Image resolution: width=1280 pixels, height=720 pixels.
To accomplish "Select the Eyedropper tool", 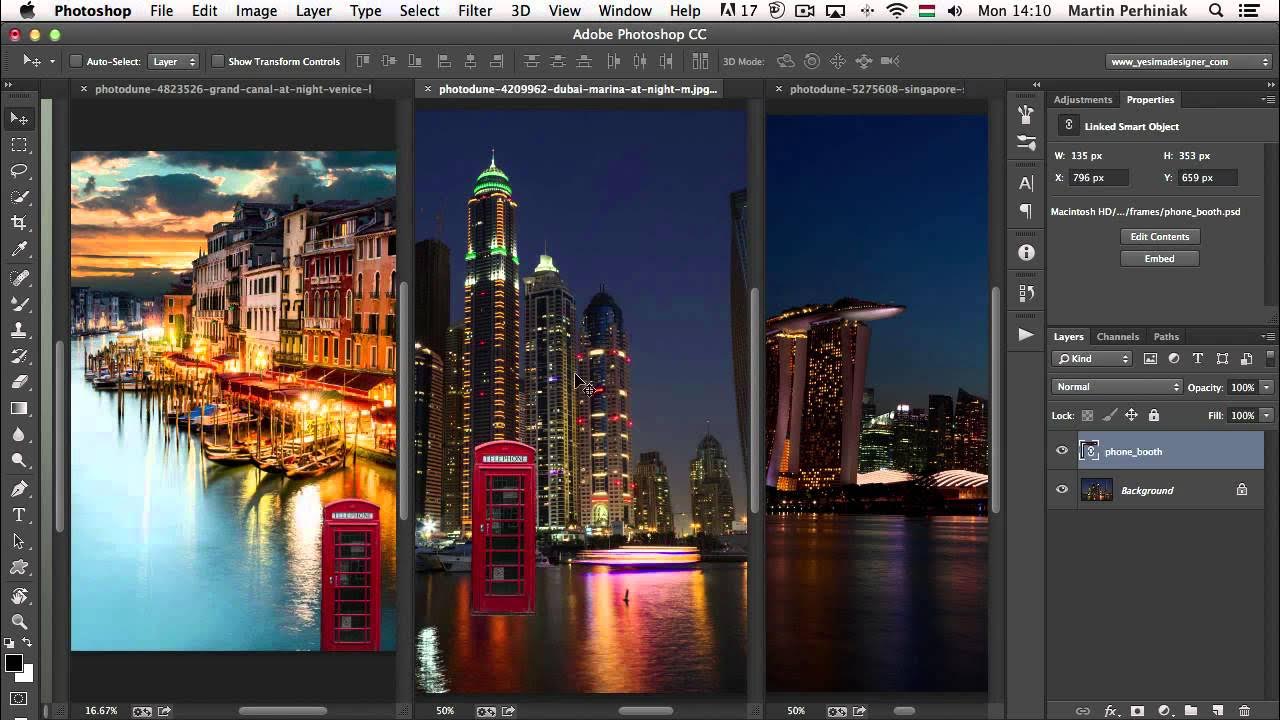I will [x=19, y=249].
